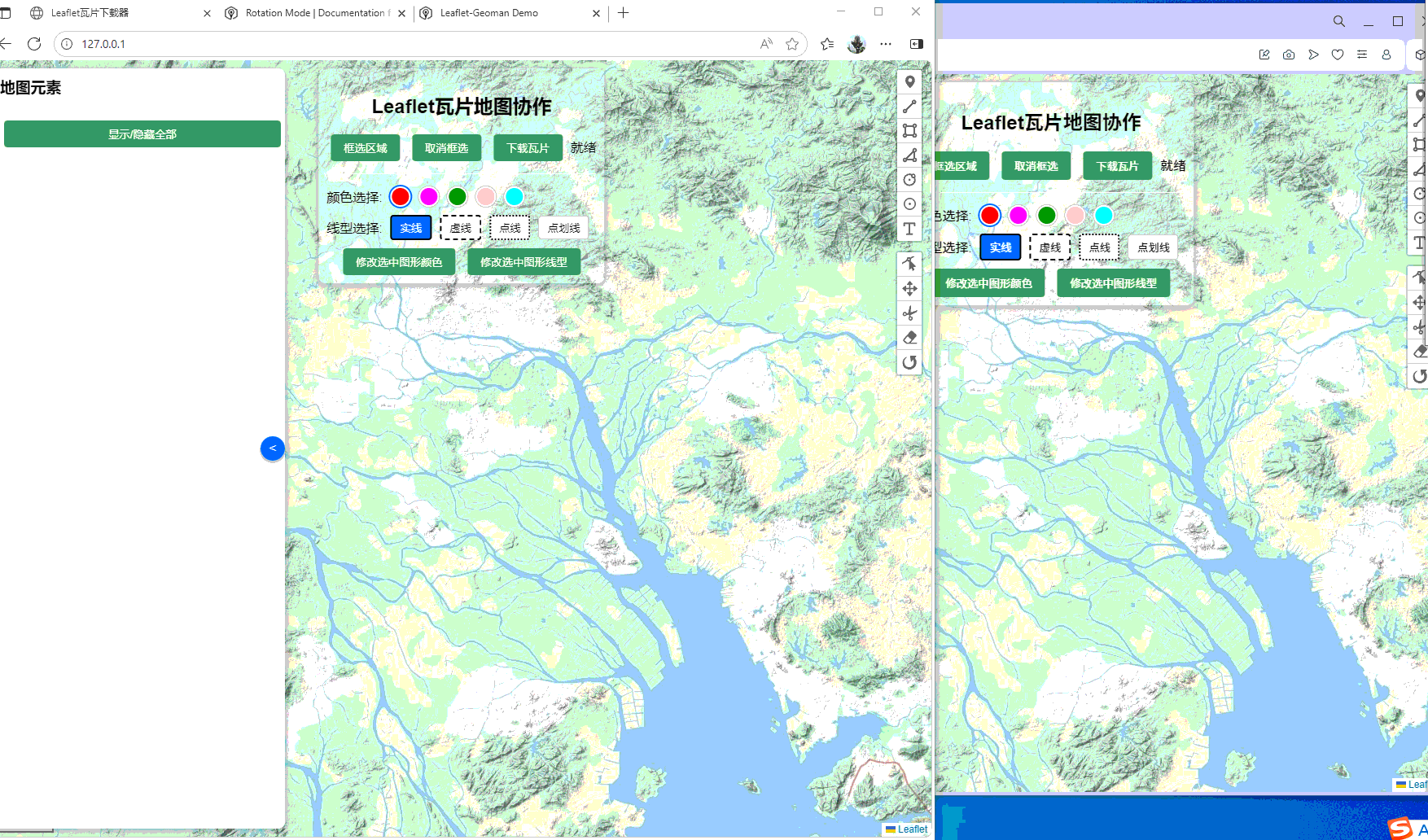The image size is (1428, 840).
Task: Activate Drag Layers move tool in left browser map
Action: tap(909, 288)
